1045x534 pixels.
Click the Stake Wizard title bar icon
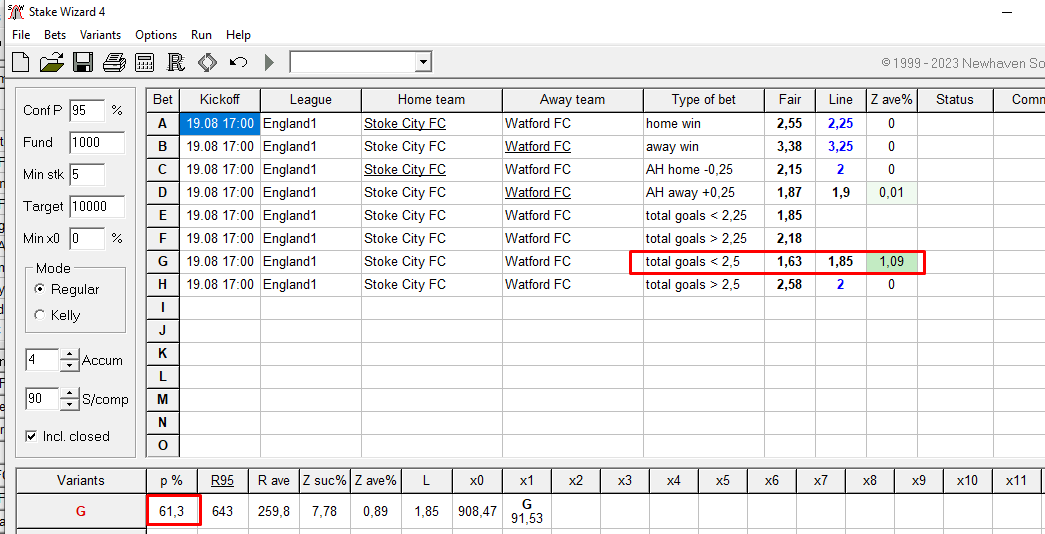tap(15, 11)
